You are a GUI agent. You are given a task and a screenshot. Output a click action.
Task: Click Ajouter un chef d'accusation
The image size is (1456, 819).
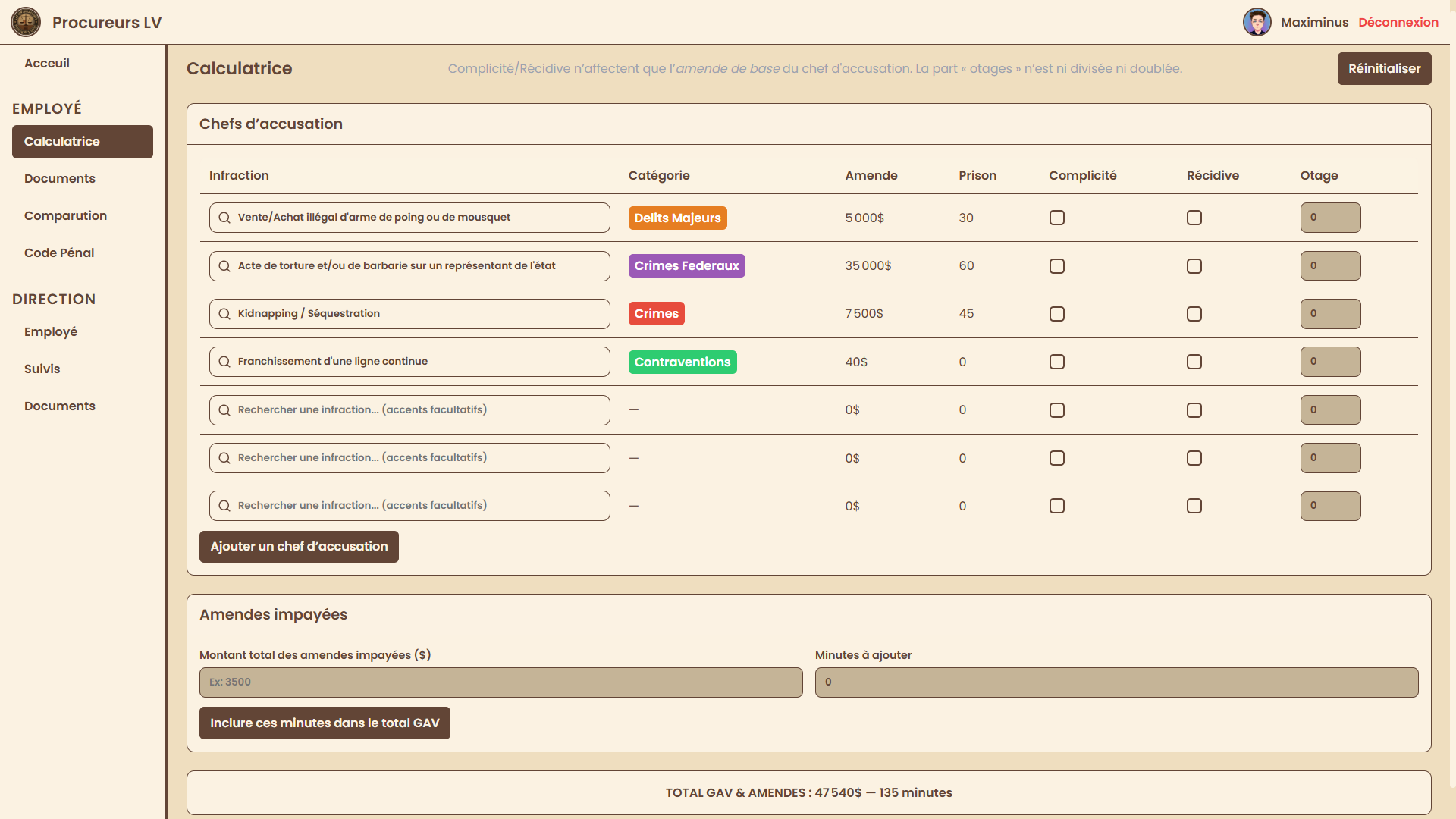pos(299,546)
